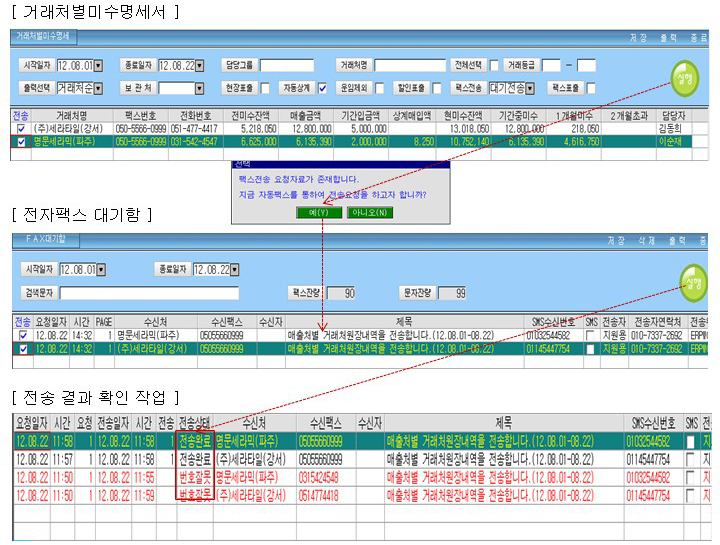Click 담당자 column header in 미수명세
This screenshot has height=545, width=720.
[674, 116]
